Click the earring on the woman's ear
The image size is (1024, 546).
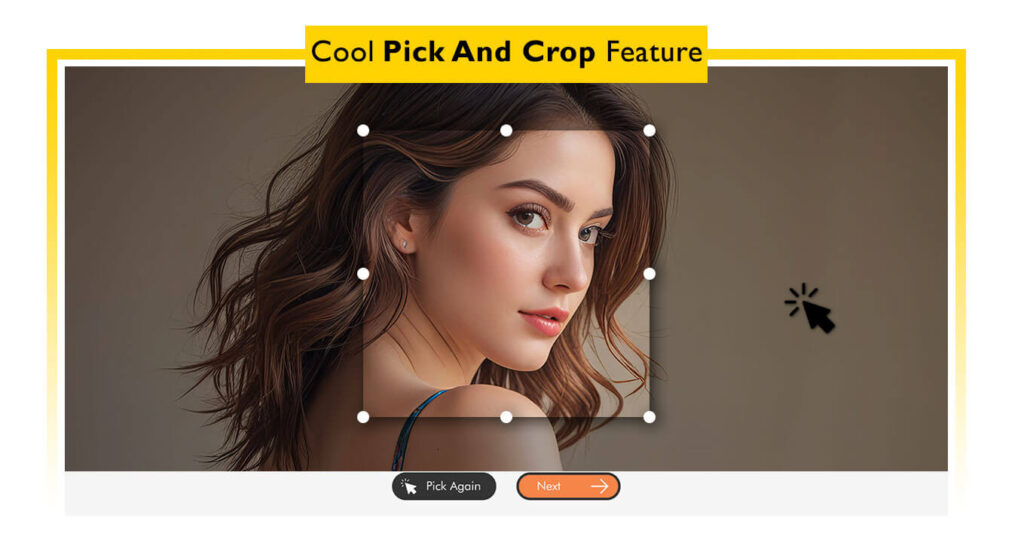(x=404, y=244)
